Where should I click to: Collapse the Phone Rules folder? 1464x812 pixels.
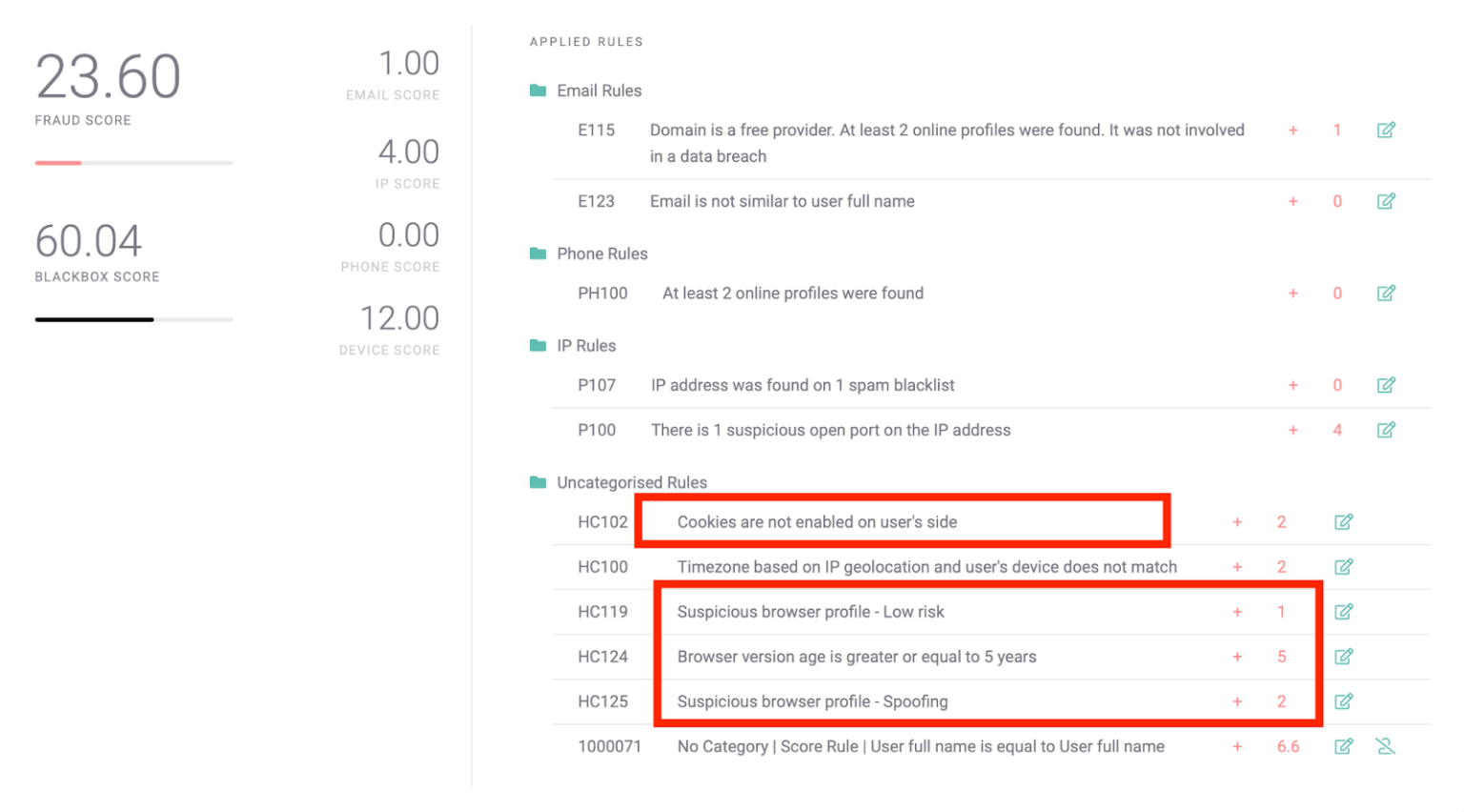coord(539,254)
